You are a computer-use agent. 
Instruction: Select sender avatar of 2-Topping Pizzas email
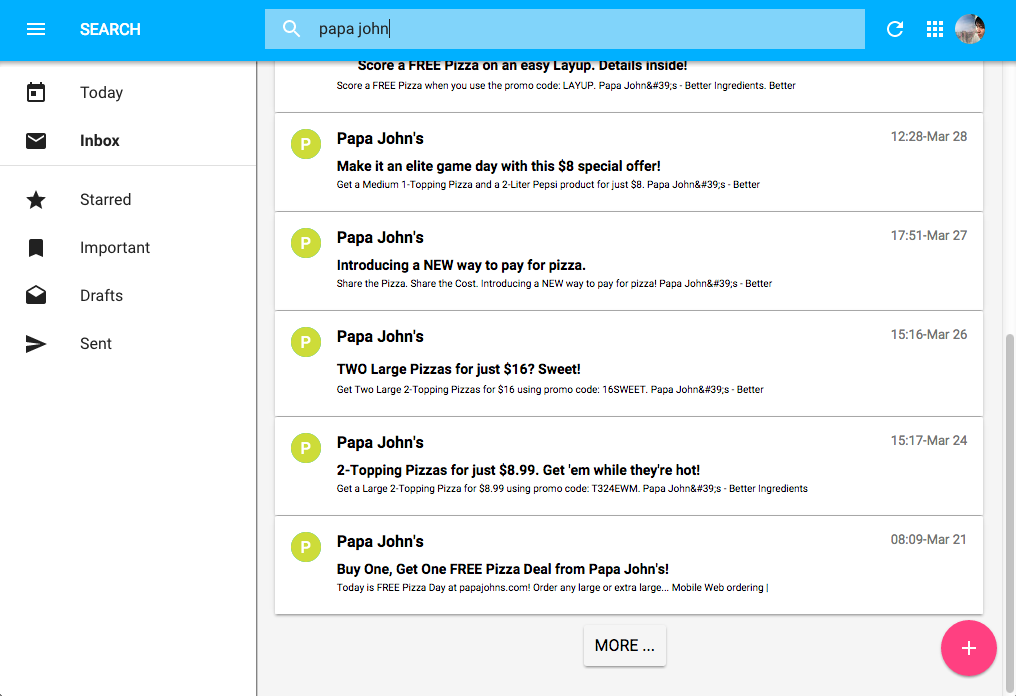tap(306, 448)
